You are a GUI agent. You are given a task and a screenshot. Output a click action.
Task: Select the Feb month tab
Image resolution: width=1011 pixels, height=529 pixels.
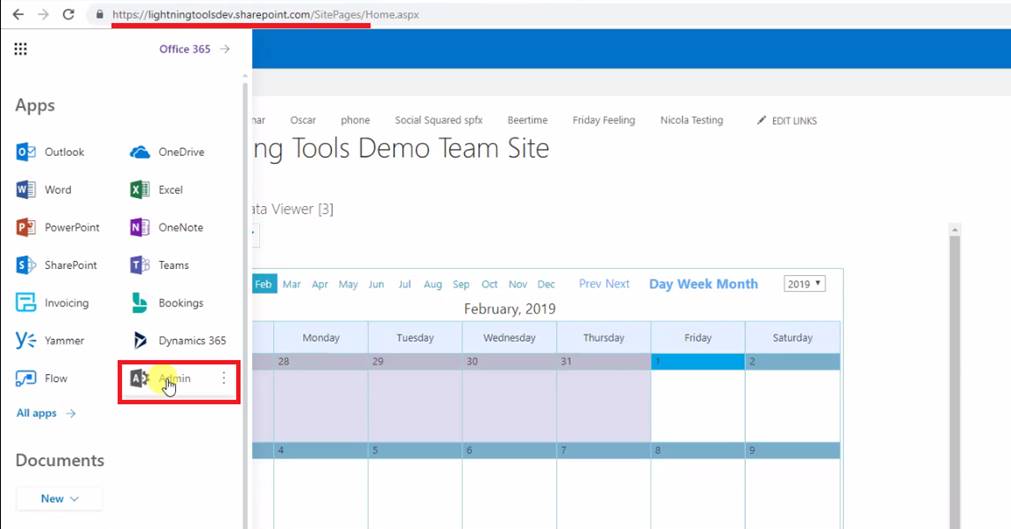tap(263, 284)
